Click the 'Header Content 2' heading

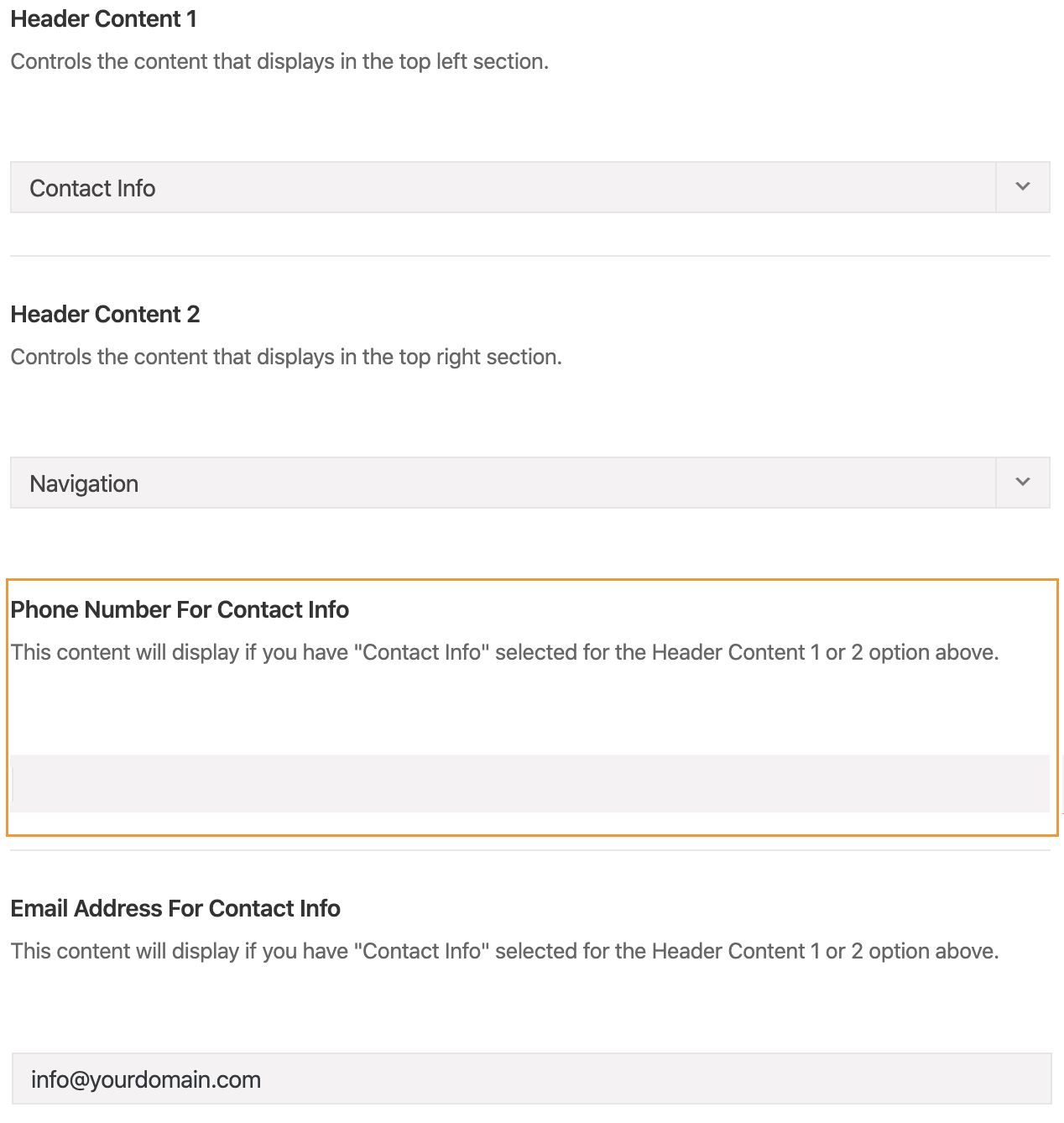point(106,314)
